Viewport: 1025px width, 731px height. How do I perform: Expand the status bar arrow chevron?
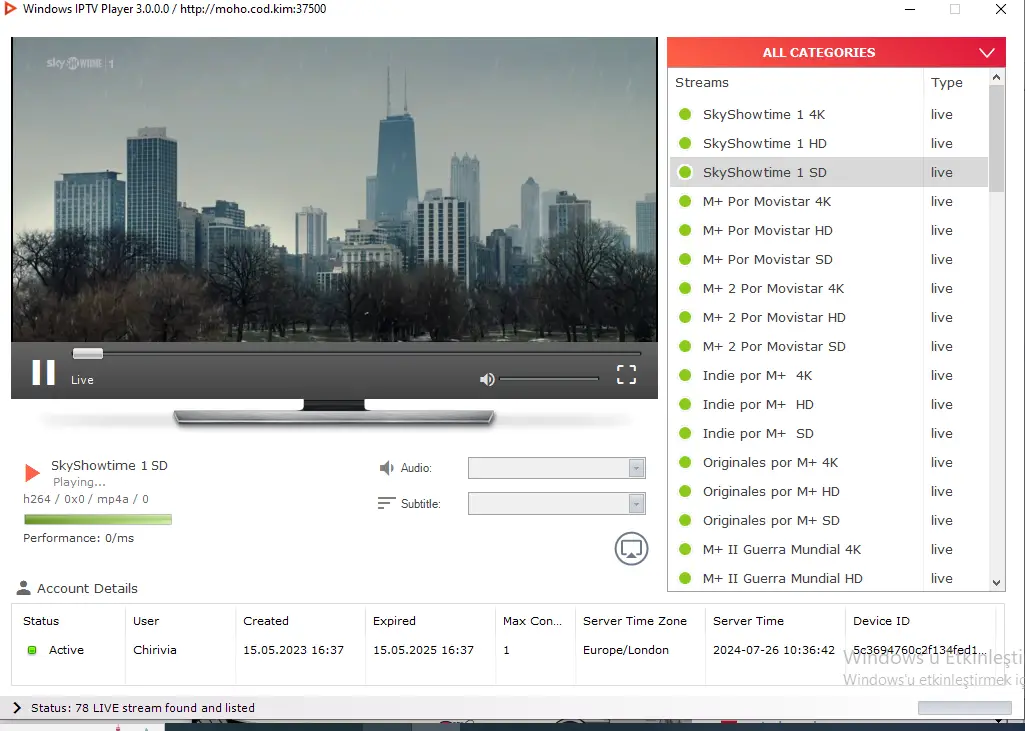point(17,707)
